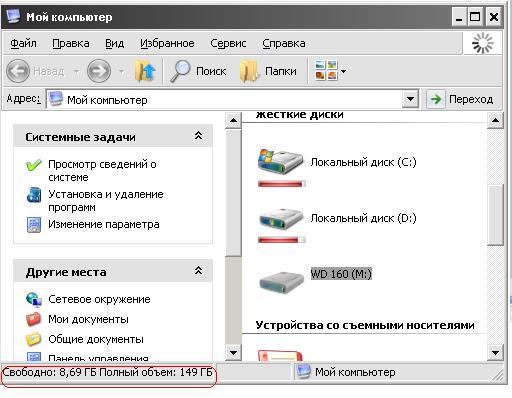Click the yellow Shared Documents folder icon

click(x=34, y=339)
